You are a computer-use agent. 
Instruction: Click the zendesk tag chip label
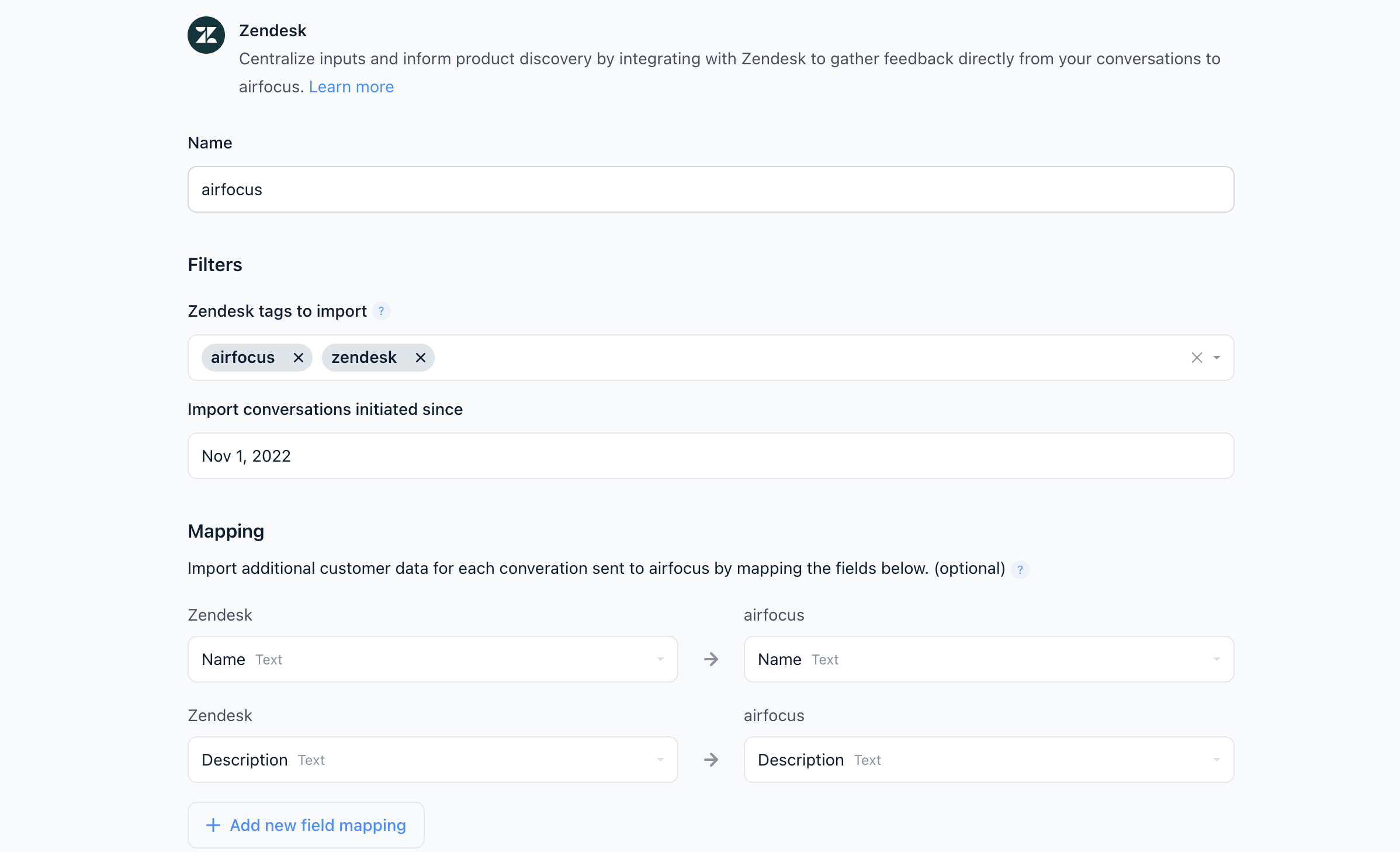click(x=364, y=358)
